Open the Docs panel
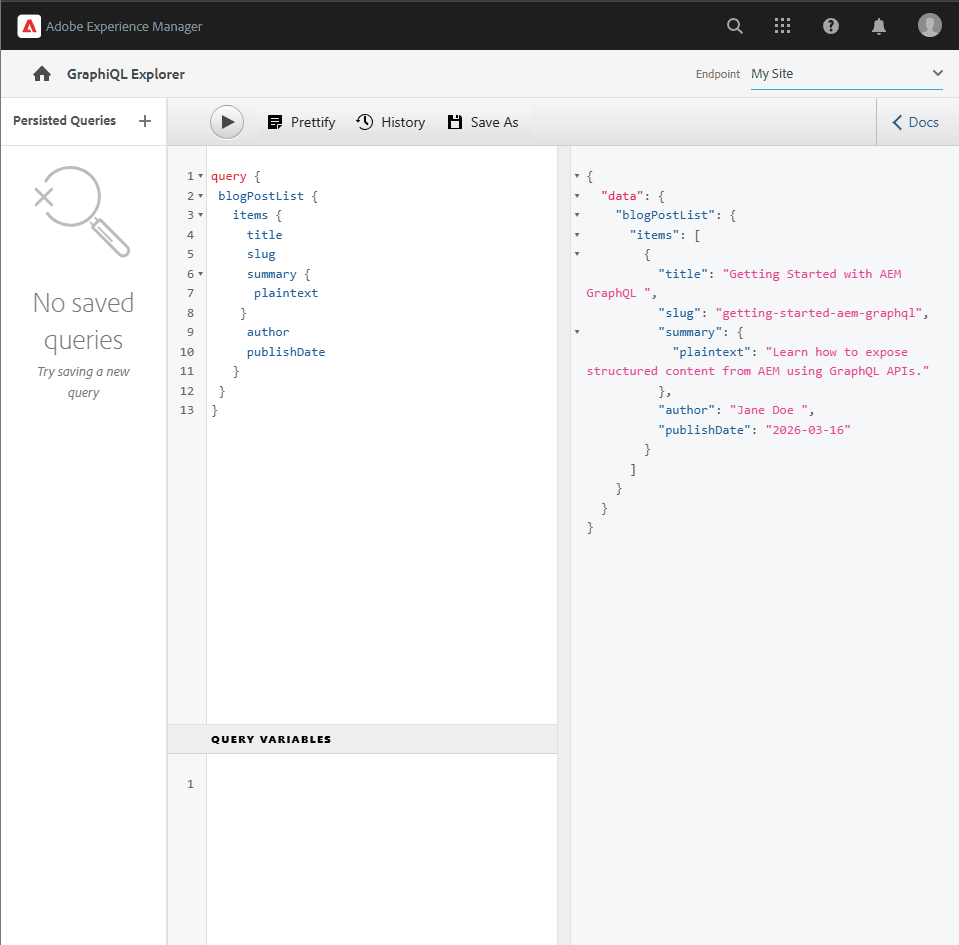Viewport: 959px width, 945px height. coord(916,122)
